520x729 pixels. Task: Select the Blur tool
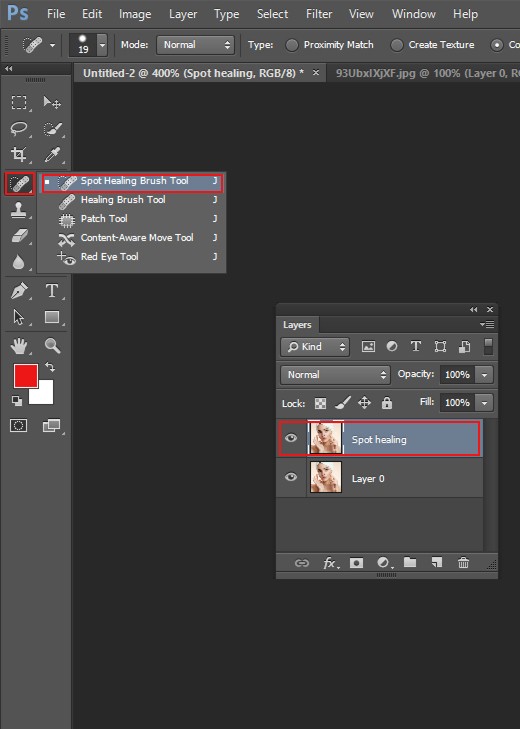point(19,262)
